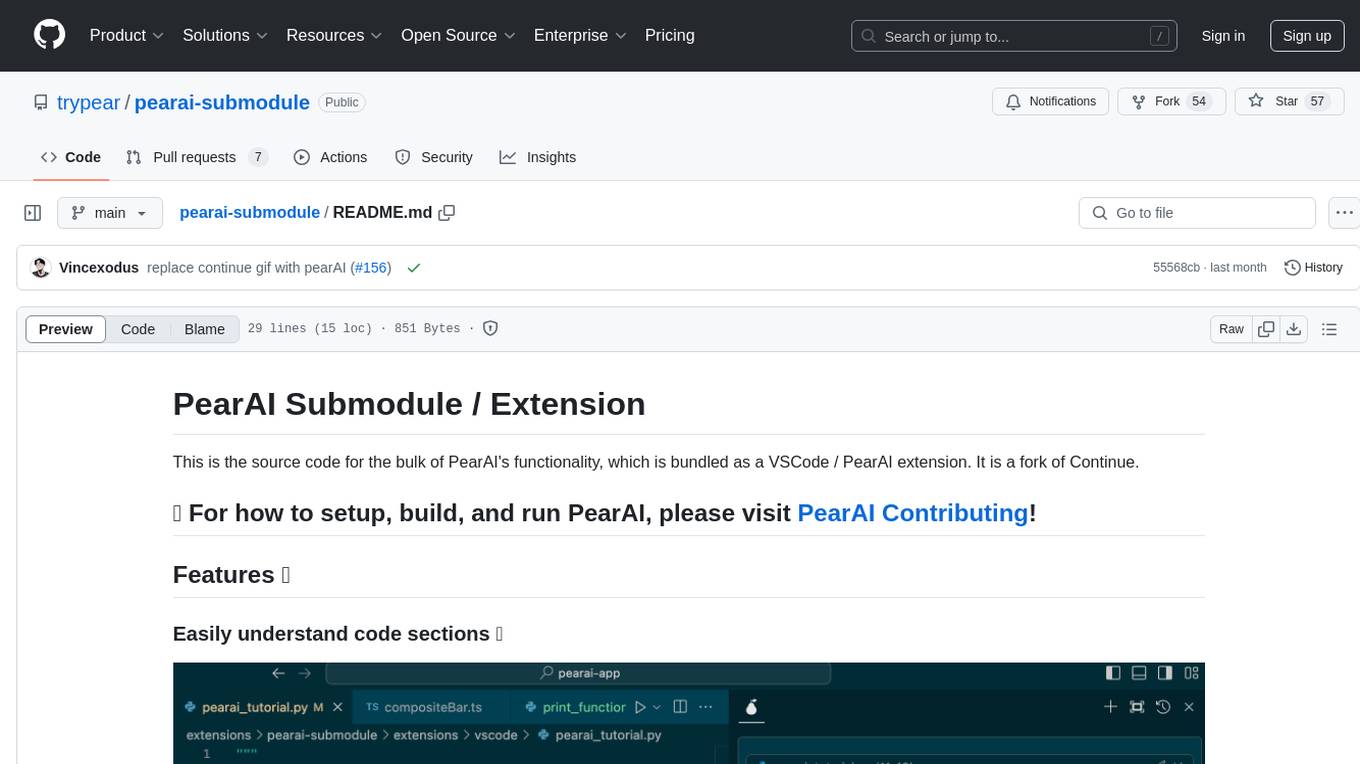The width and height of the screenshot is (1360, 764).
Task: Select the Blame view
Action: (204, 329)
